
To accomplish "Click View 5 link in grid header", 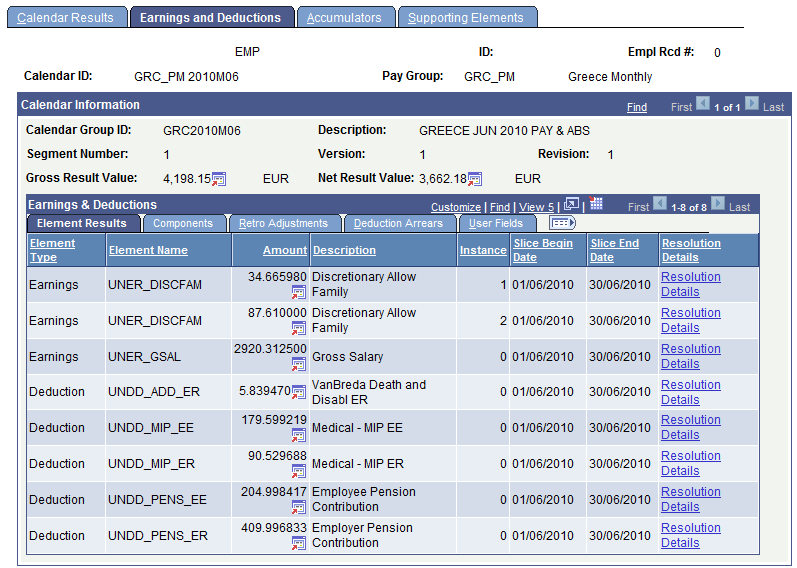I will [537, 207].
